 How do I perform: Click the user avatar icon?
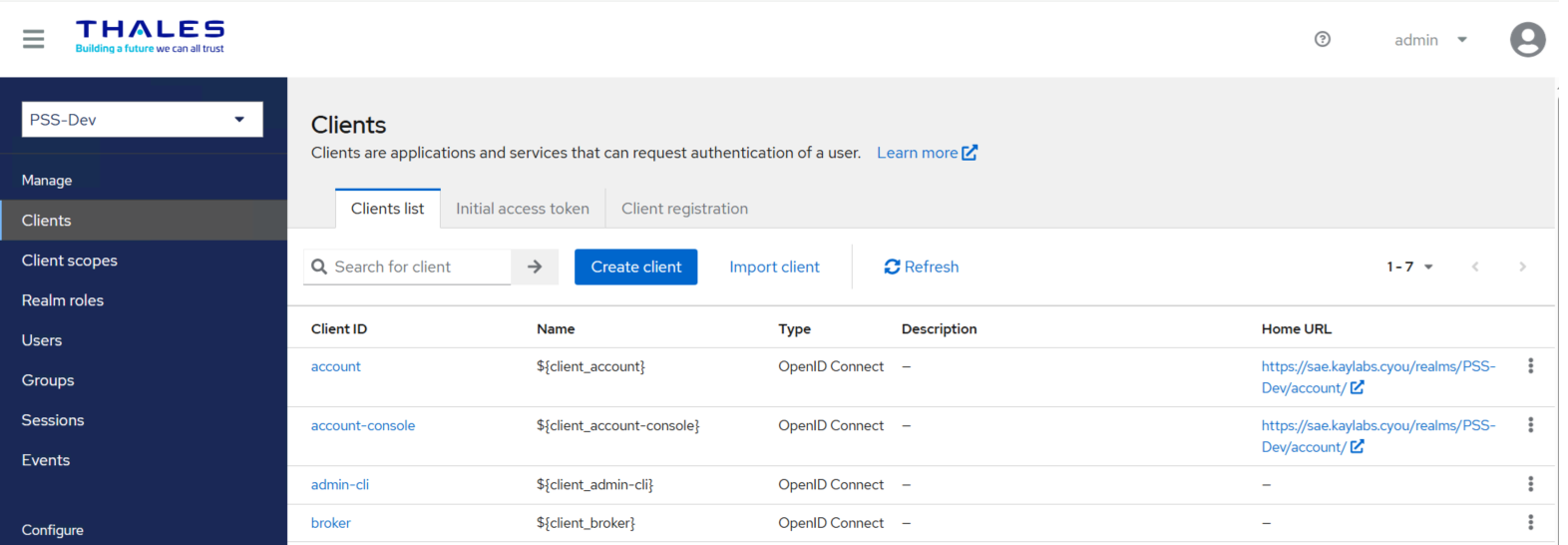tap(1527, 40)
